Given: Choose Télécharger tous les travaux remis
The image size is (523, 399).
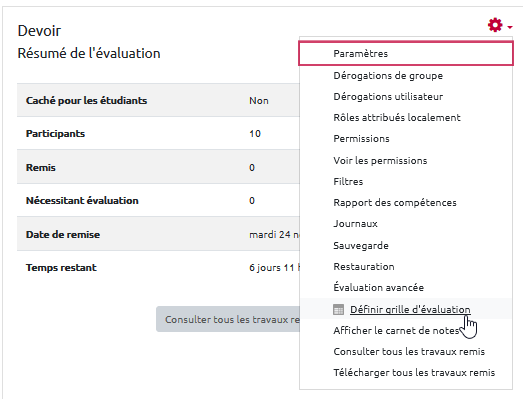Looking at the screenshot, I should 414,373.
